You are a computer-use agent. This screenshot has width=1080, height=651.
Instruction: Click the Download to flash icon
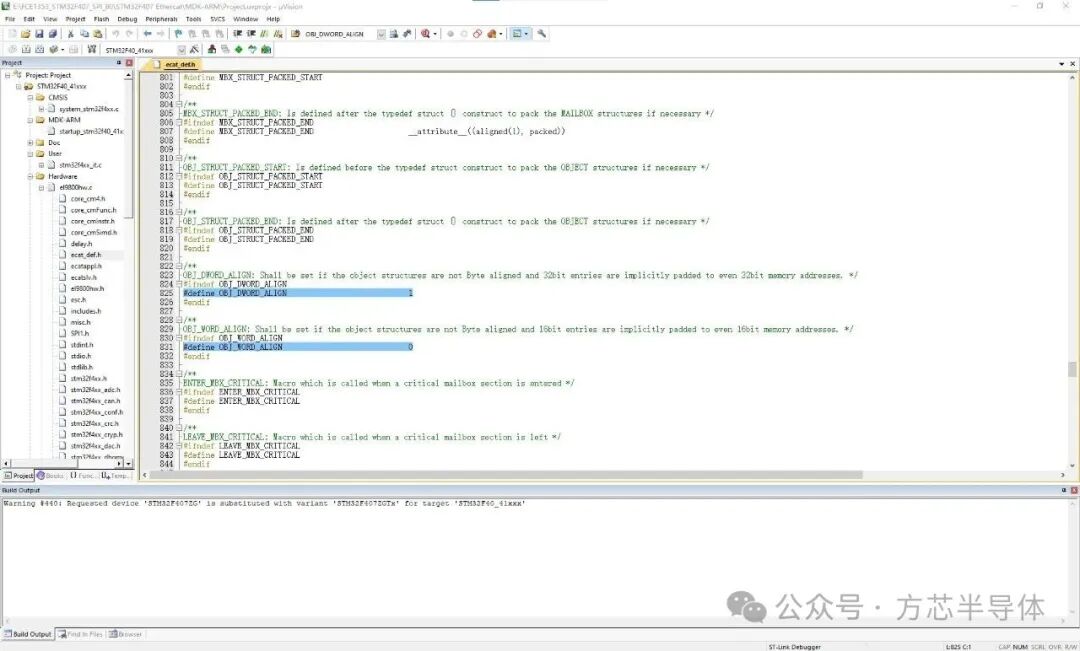(92, 50)
